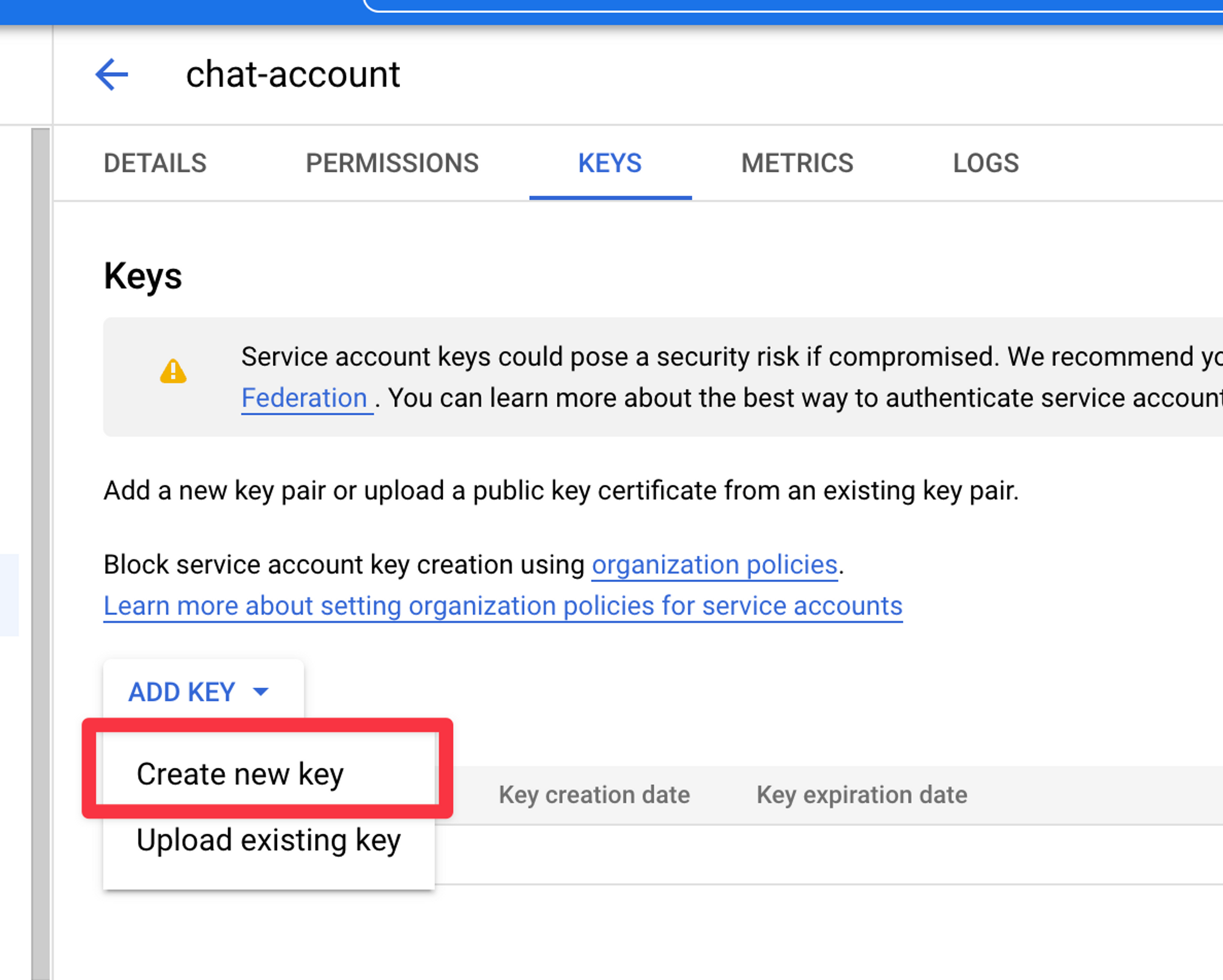Open Learn more about organization policies link
Screen dimensions: 1223x980
[x=503, y=606]
